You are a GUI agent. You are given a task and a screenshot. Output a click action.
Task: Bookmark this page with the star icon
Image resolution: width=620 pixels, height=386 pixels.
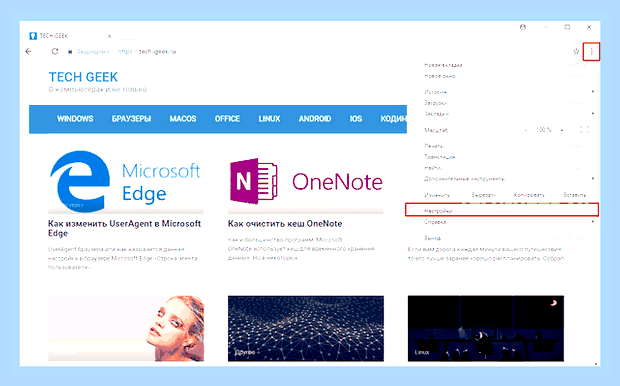(x=576, y=51)
